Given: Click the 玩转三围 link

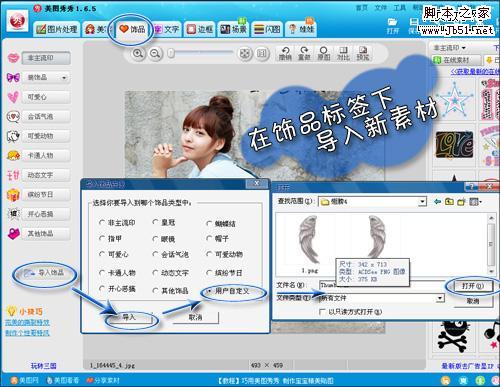Looking at the screenshot, I should pyautogui.click(x=43, y=366).
